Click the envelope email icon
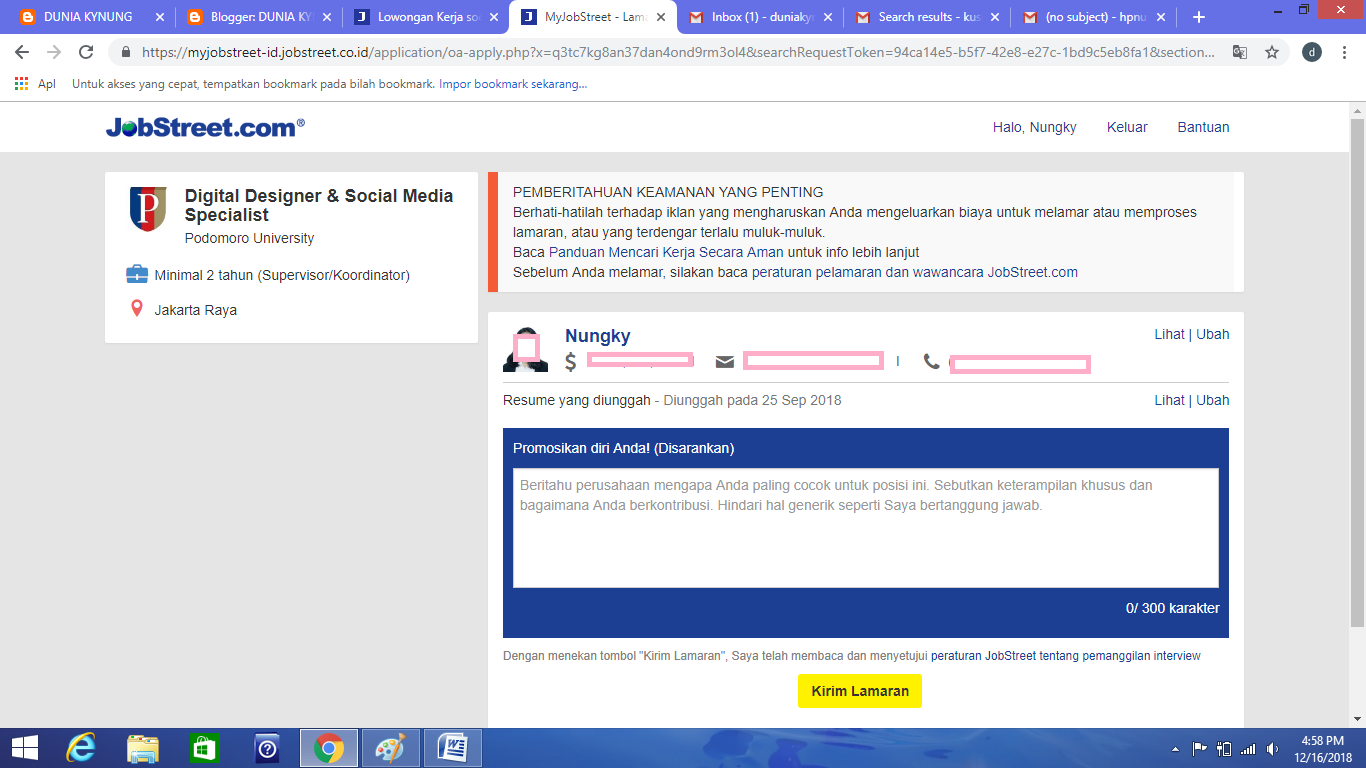 [725, 362]
